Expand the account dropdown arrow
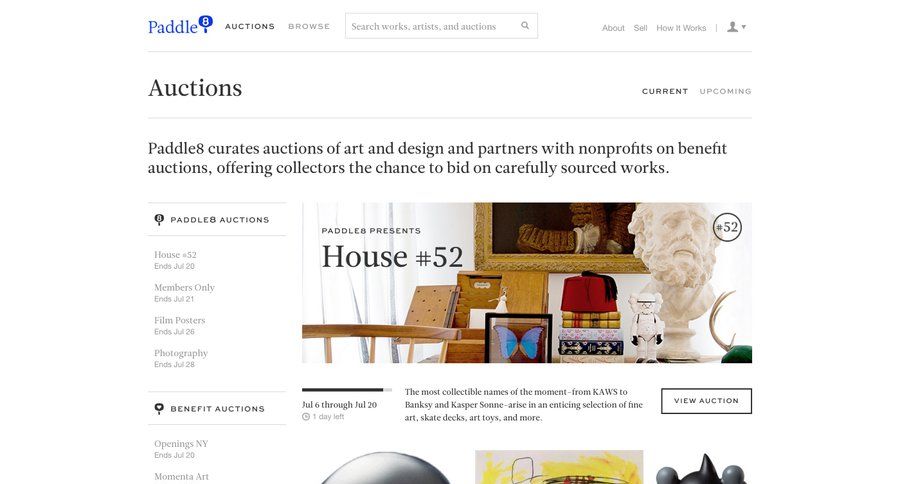900x484 pixels. click(x=744, y=27)
